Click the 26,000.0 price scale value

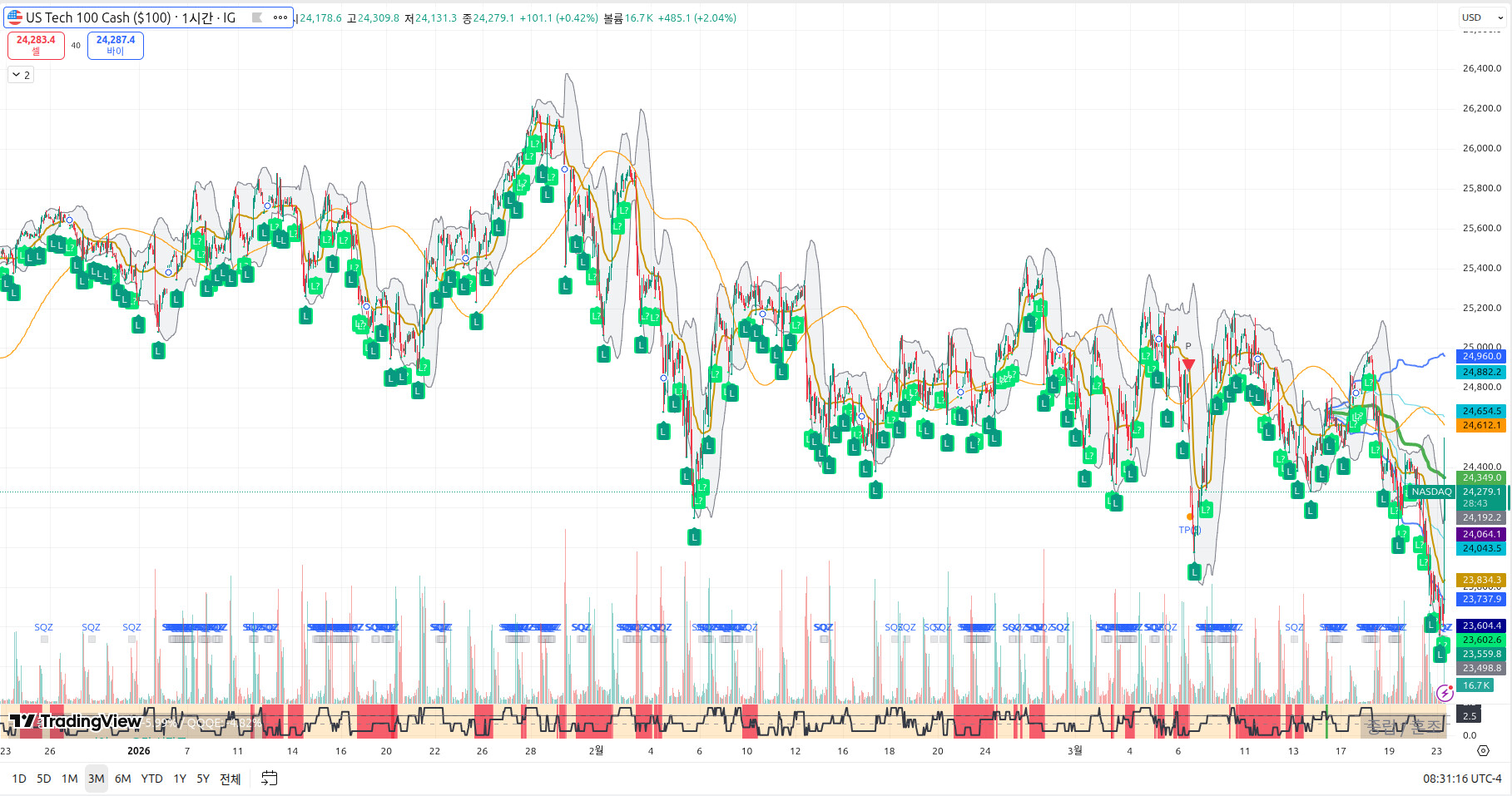coord(1482,148)
